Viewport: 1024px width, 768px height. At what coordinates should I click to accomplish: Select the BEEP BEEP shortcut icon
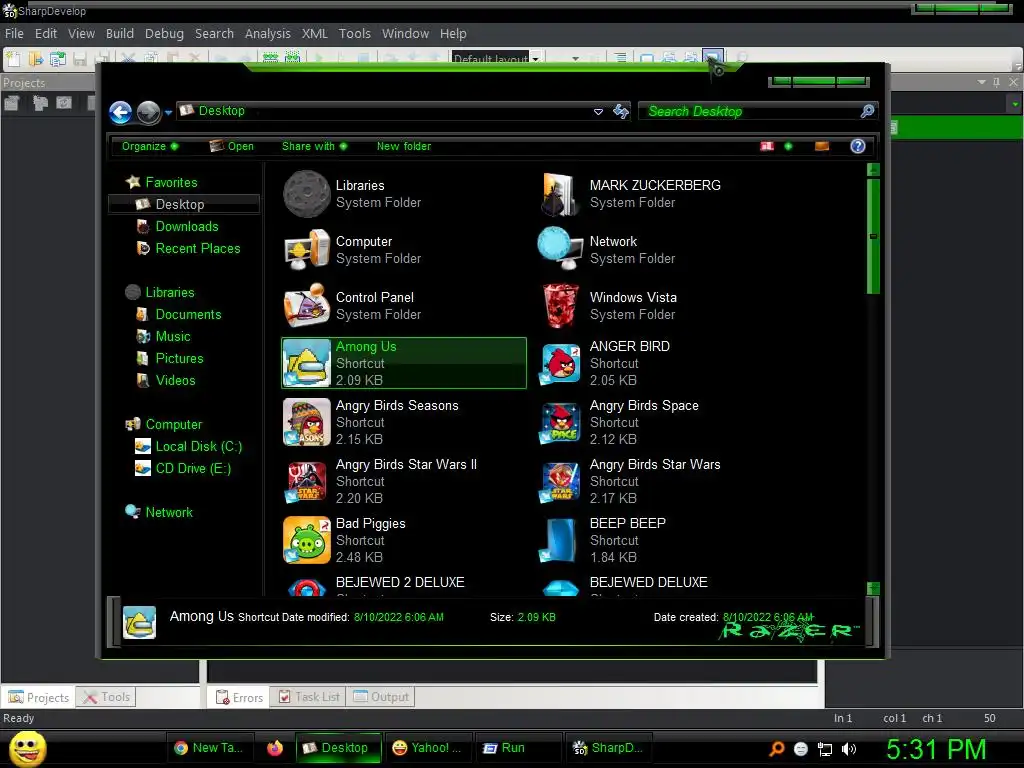click(560, 541)
